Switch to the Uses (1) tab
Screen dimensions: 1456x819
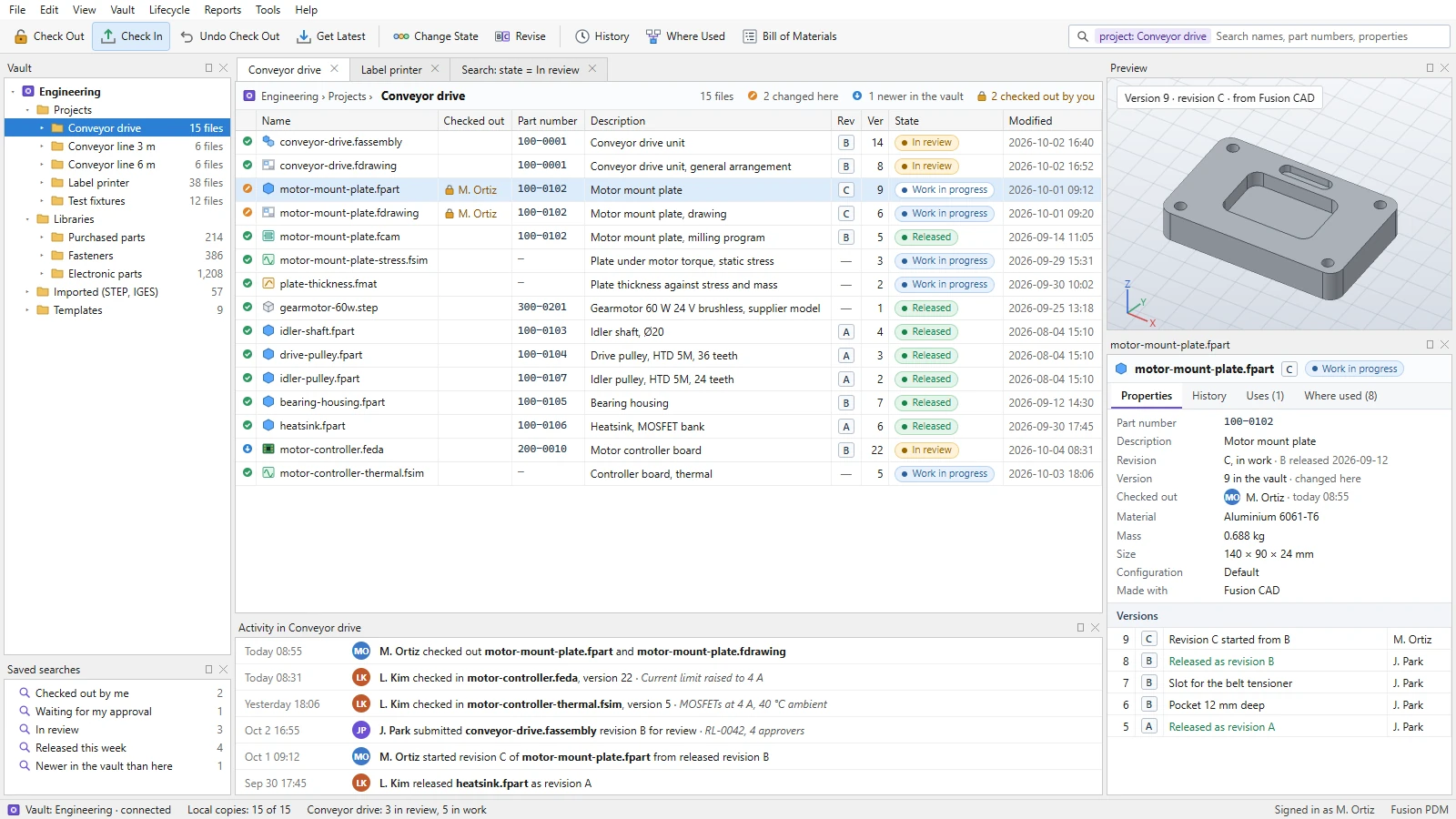click(x=1265, y=396)
